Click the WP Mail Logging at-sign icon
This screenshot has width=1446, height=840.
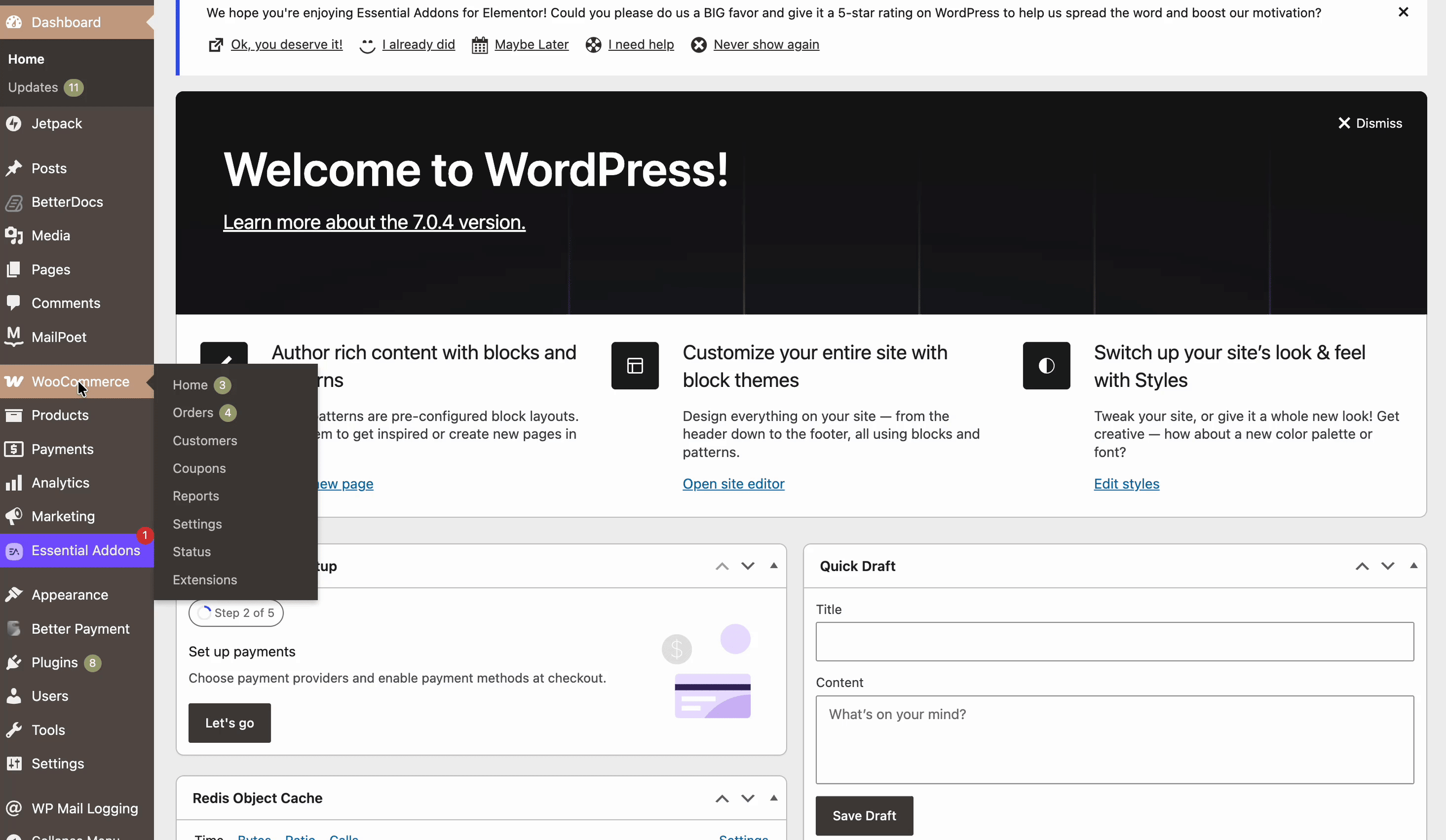click(x=14, y=808)
